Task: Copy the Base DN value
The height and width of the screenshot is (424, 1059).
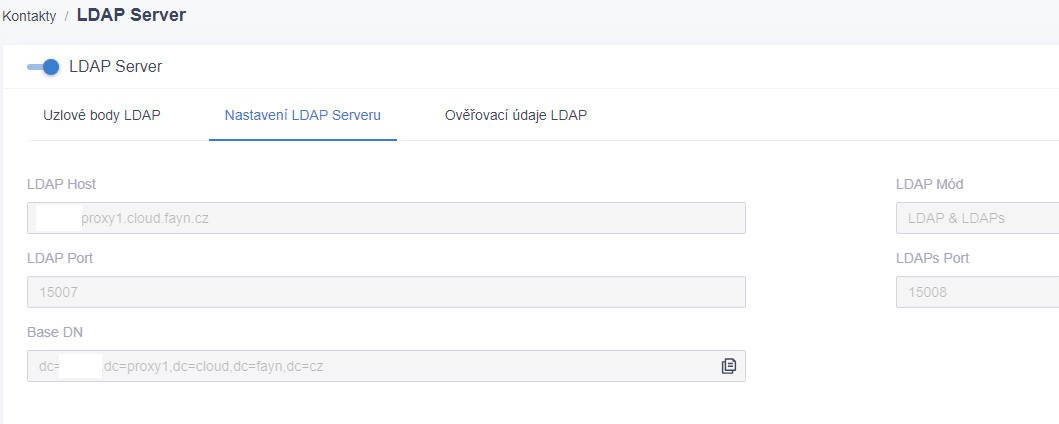Action: click(729, 366)
